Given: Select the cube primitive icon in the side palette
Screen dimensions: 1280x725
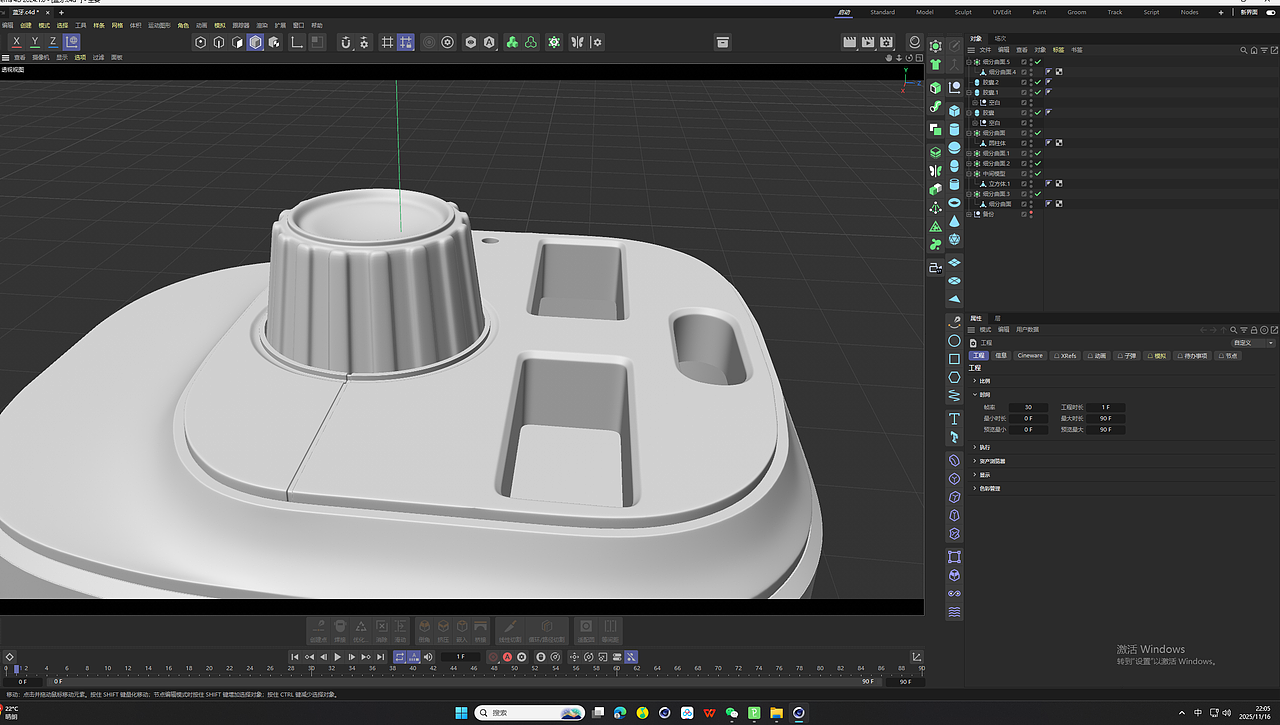Looking at the screenshot, I should 954,110.
